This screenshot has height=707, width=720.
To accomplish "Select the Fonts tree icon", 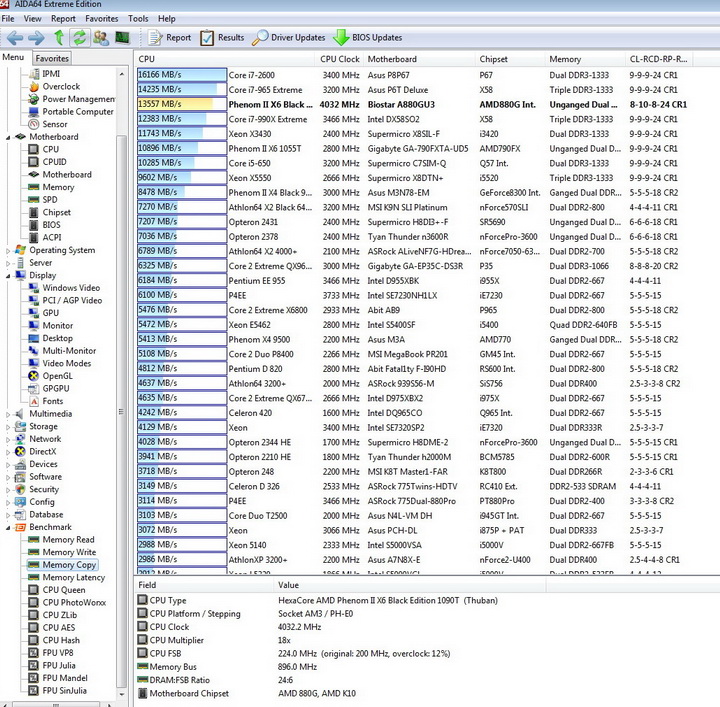I will tap(34, 401).
